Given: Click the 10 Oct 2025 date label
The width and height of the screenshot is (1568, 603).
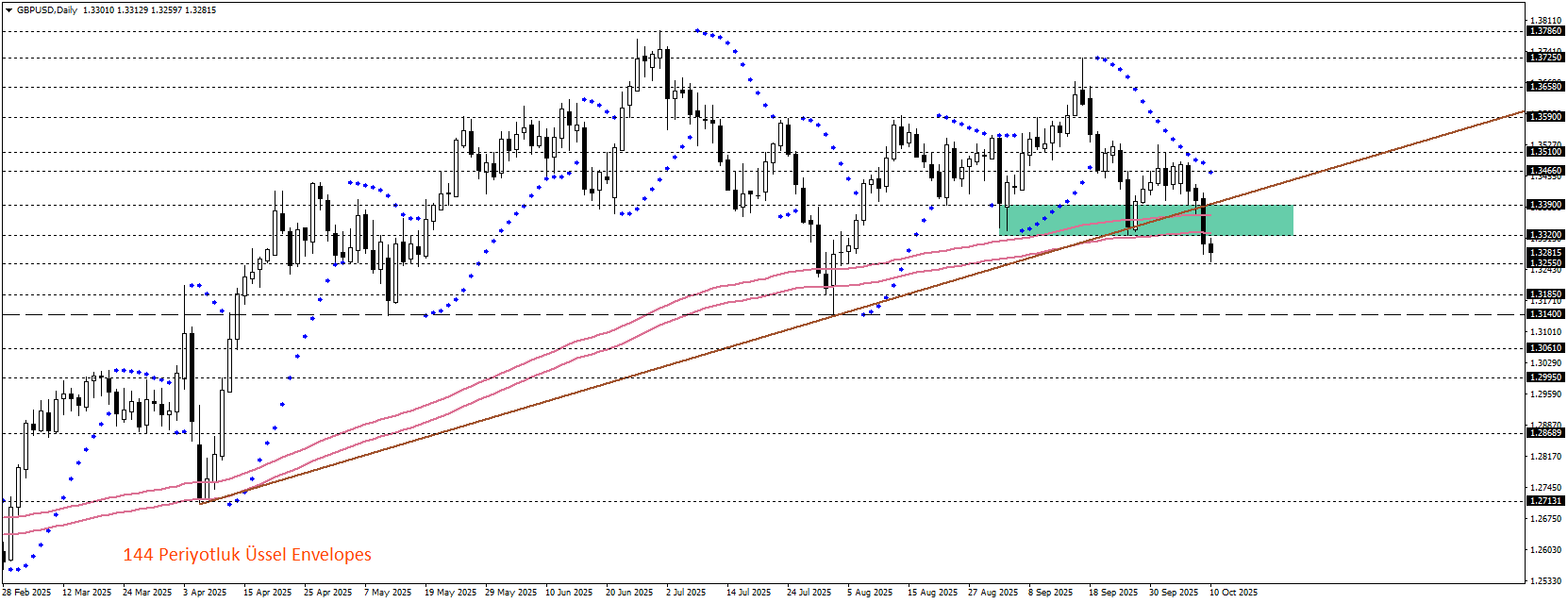Looking at the screenshot, I should point(1234,593).
